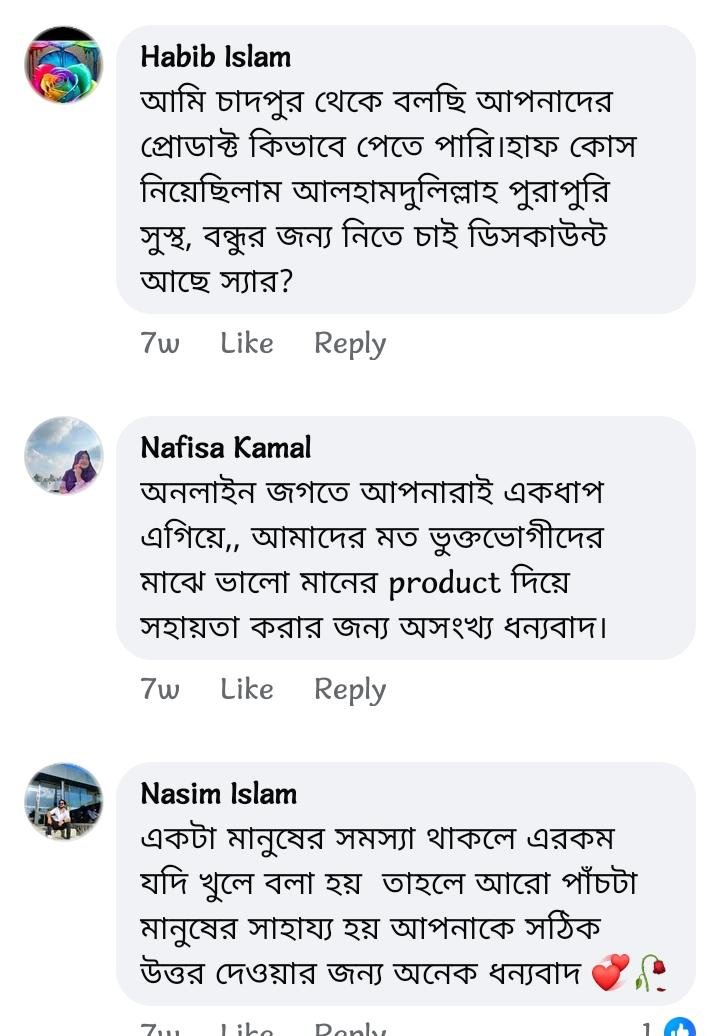
Task: Open Habib Islam's rainbow rose profile picture
Action: (x=63, y=65)
